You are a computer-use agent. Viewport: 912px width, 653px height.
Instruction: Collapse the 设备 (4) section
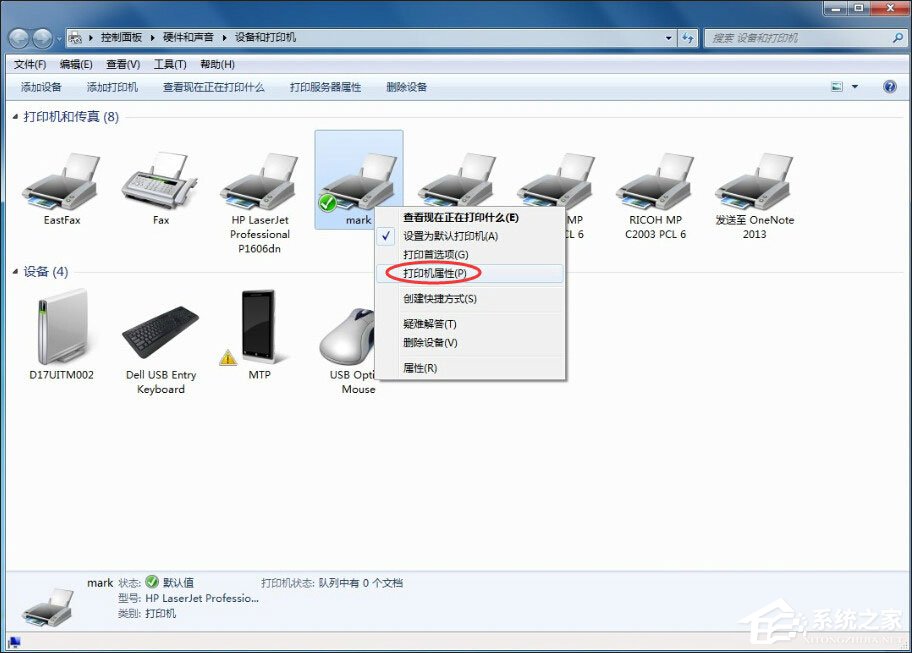coord(17,270)
